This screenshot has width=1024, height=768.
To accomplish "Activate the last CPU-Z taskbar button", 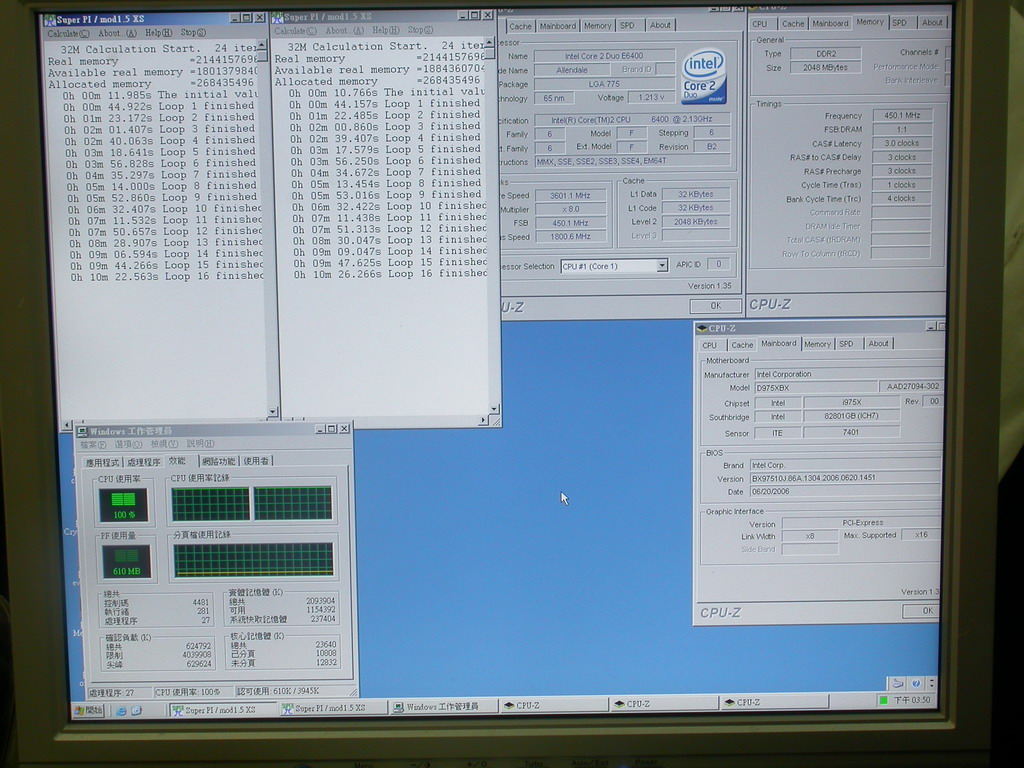I will pyautogui.click(x=775, y=703).
